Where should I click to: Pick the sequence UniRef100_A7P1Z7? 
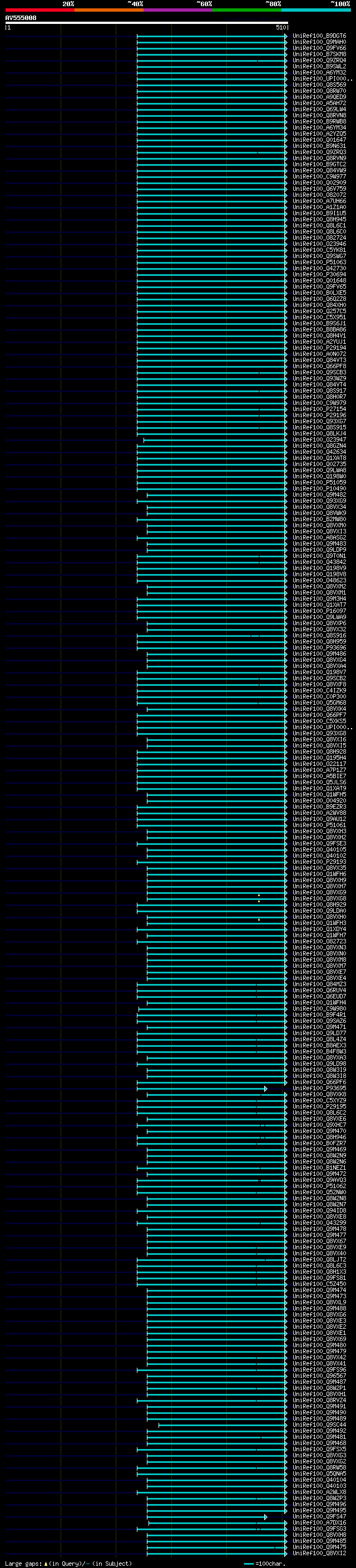point(319,770)
